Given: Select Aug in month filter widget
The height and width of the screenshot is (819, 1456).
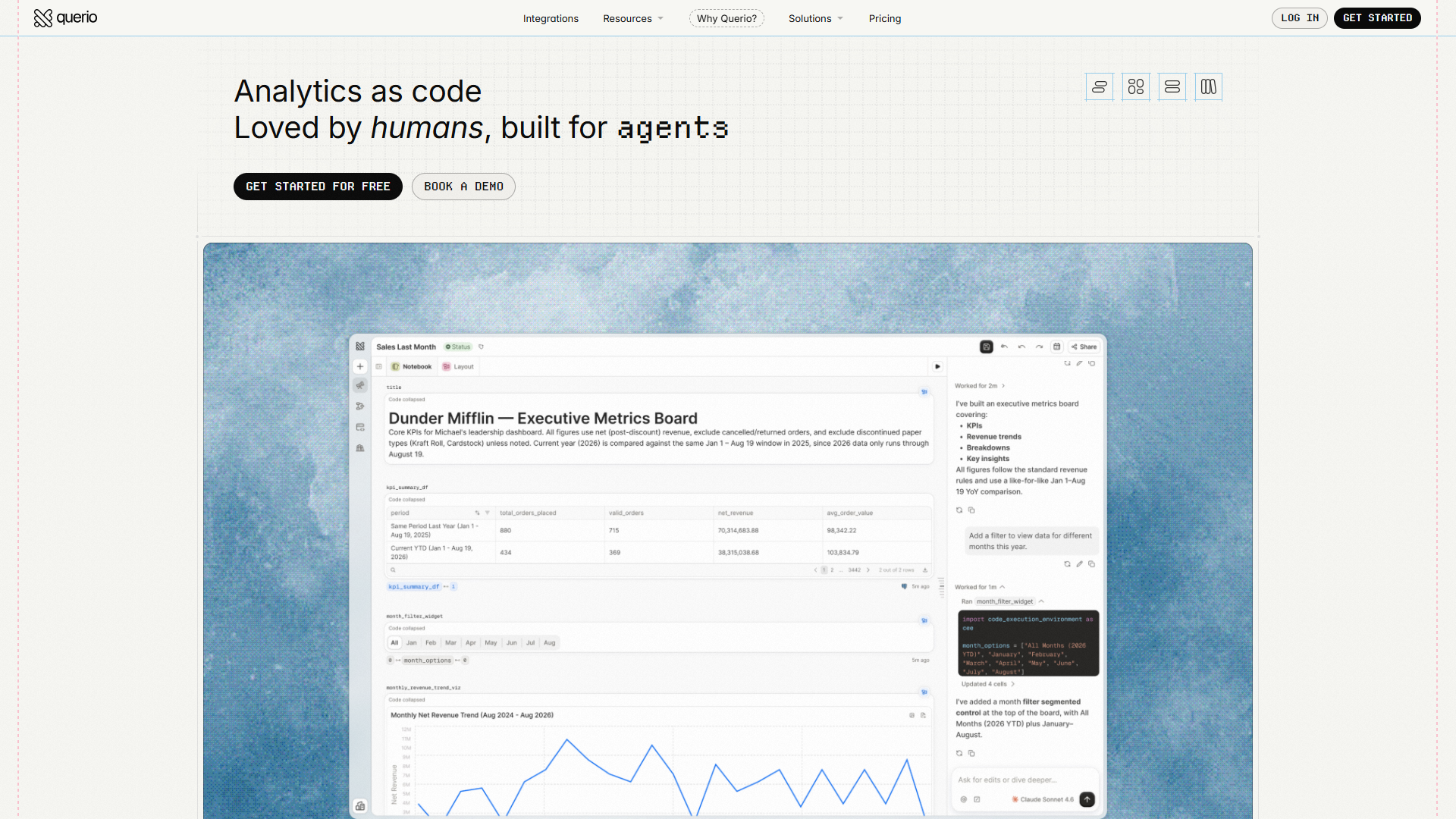Looking at the screenshot, I should coord(550,643).
